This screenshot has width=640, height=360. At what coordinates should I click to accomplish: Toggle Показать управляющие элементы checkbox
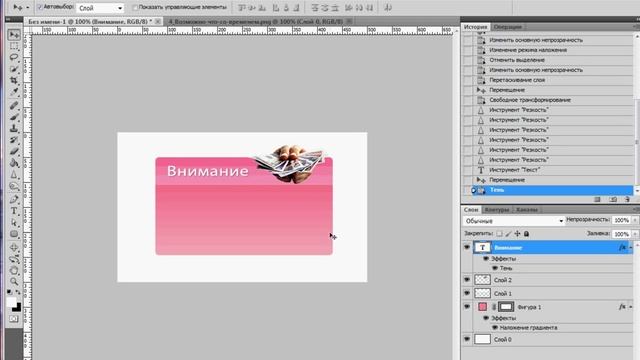[x=135, y=7]
